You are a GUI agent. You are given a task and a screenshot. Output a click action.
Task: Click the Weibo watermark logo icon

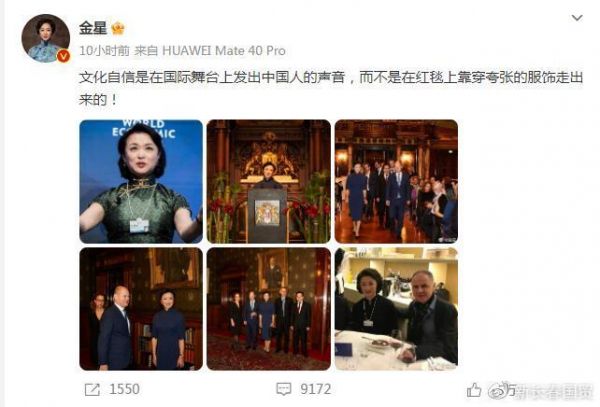[497, 390]
